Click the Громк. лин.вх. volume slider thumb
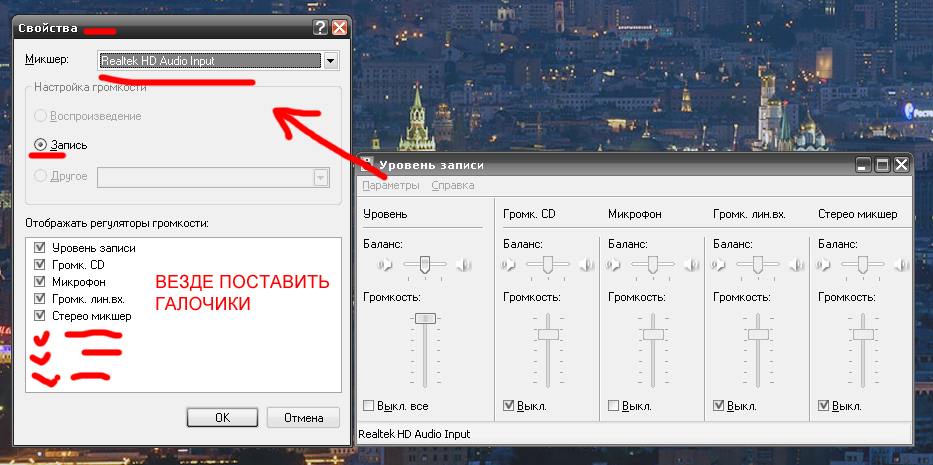Viewport: 933px width, 465px height. tap(758, 334)
